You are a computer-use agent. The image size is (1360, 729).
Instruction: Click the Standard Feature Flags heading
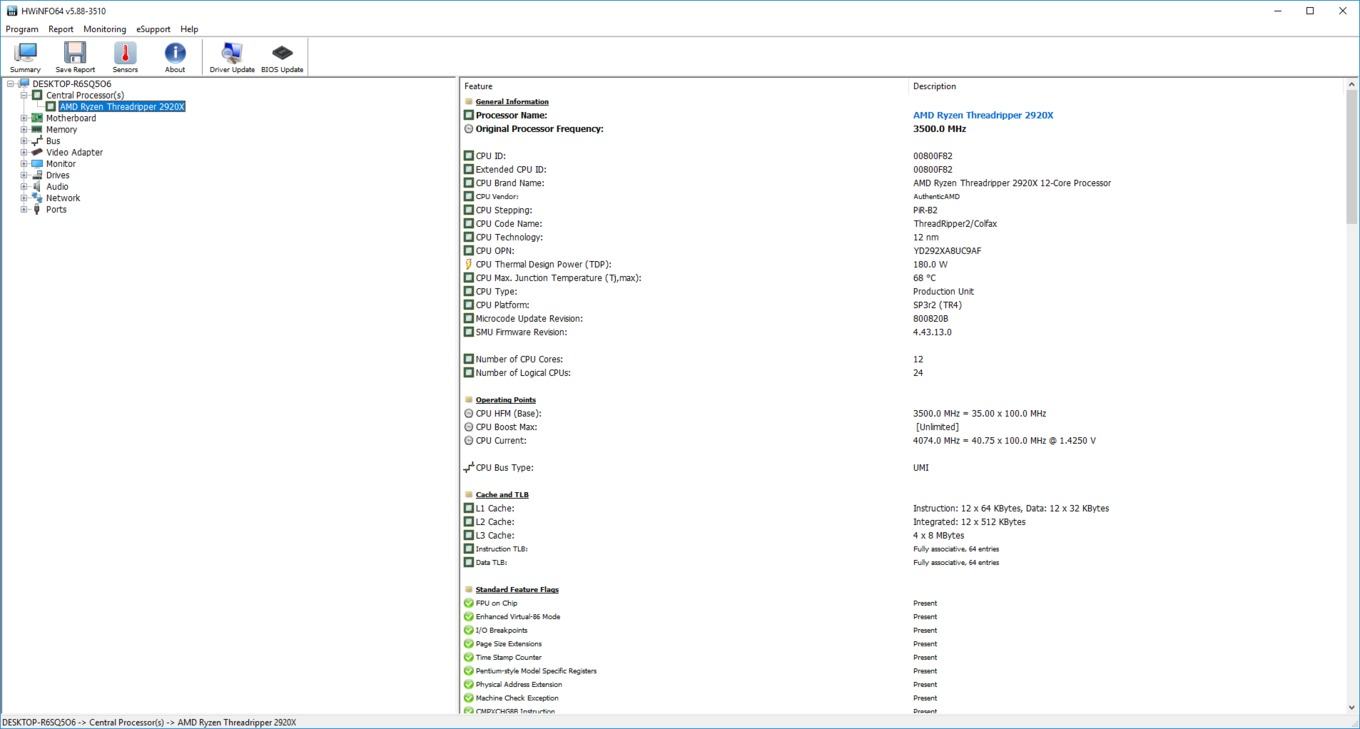(x=517, y=590)
